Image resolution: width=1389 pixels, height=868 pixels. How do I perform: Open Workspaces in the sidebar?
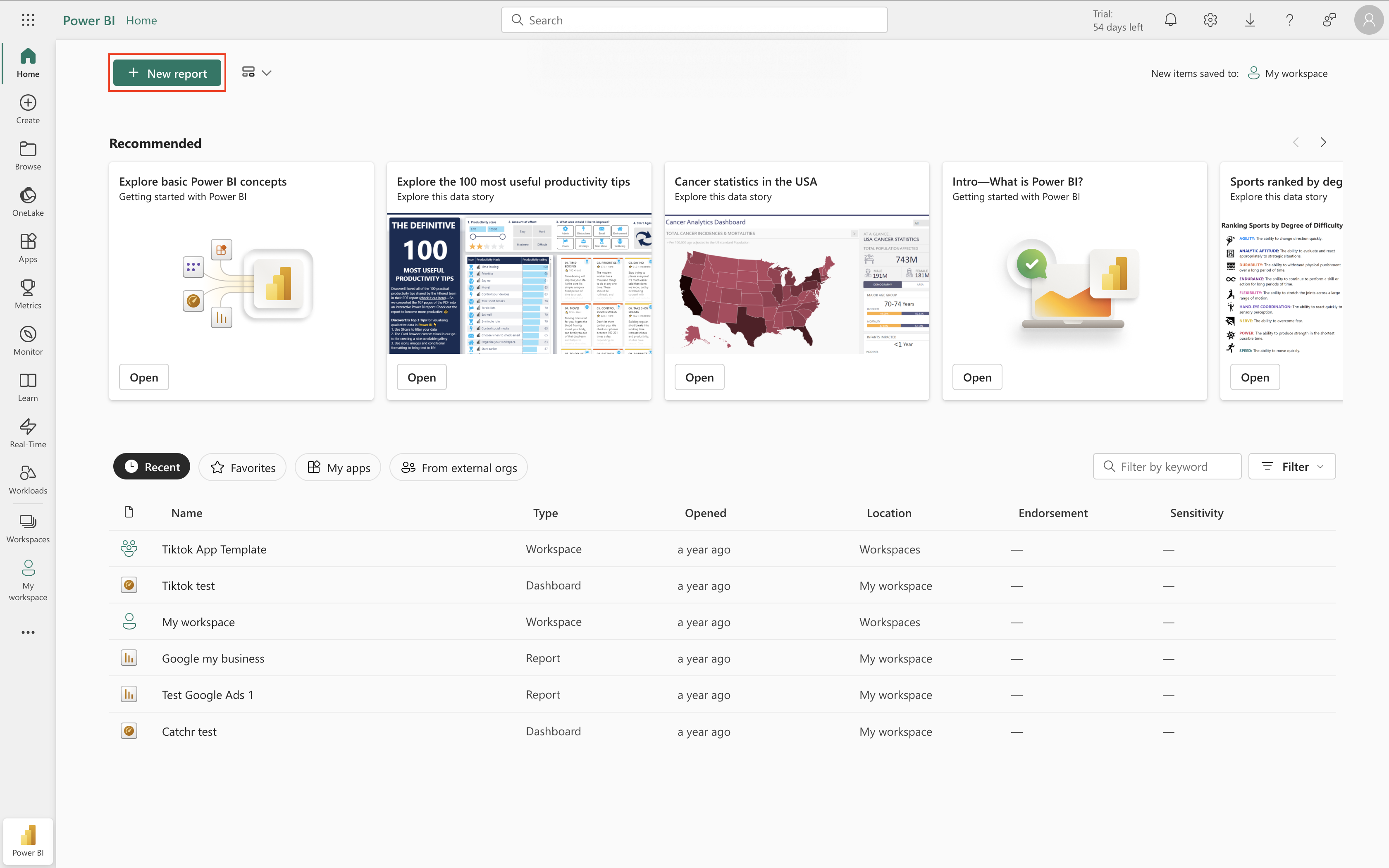coord(28,529)
